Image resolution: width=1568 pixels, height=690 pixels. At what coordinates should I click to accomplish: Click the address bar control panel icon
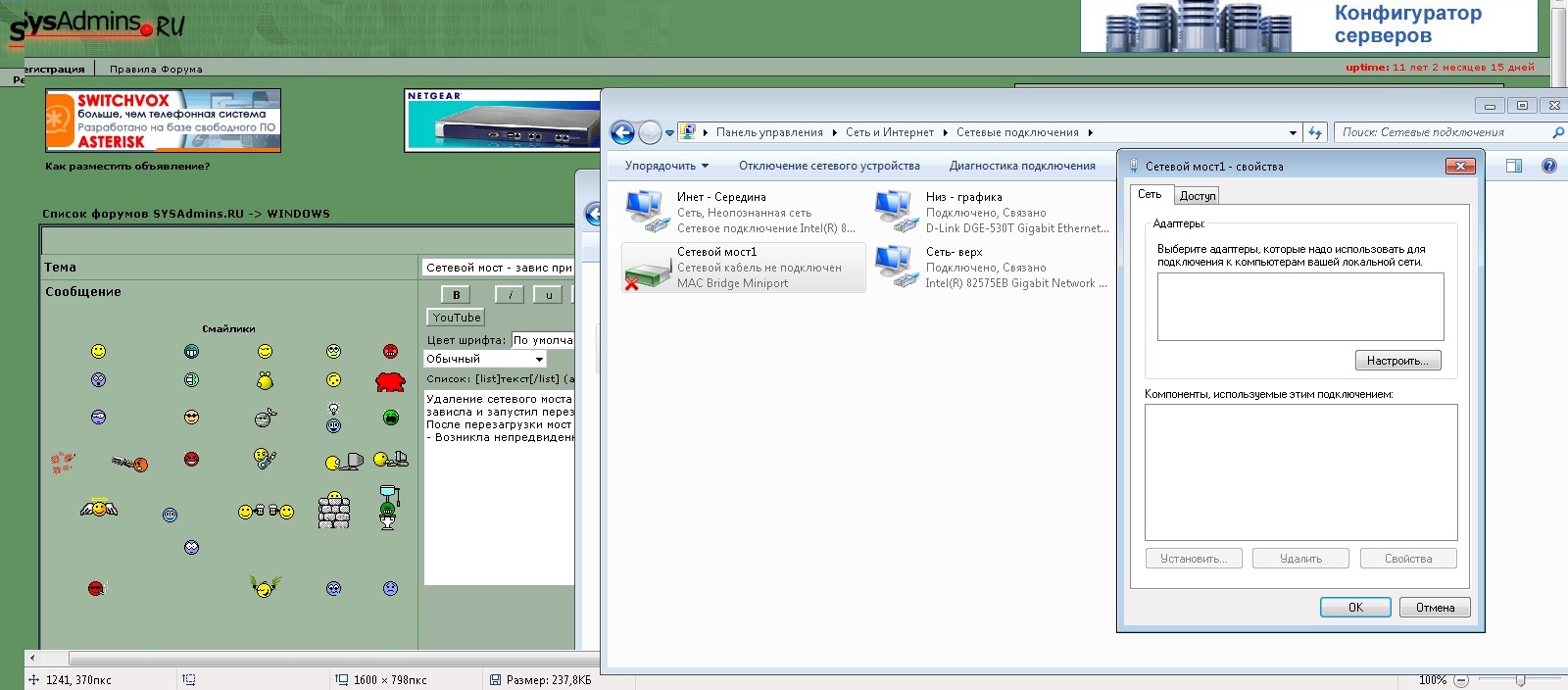[688, 132]
